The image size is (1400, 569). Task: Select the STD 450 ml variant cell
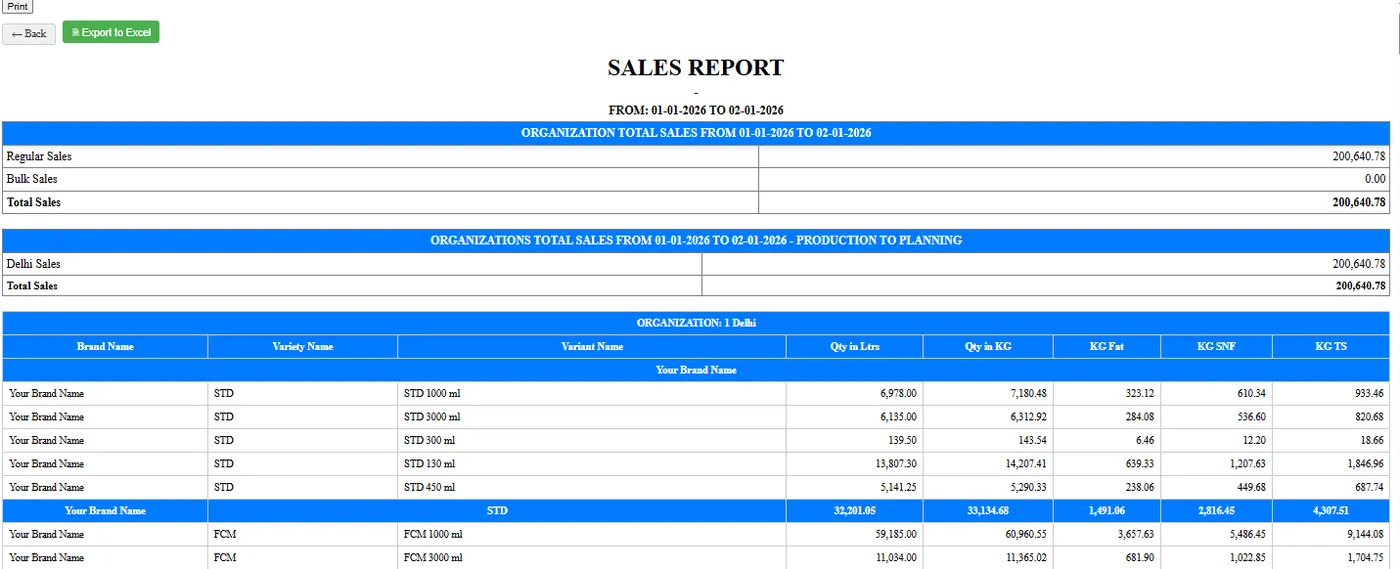click(x=592, y=487)
